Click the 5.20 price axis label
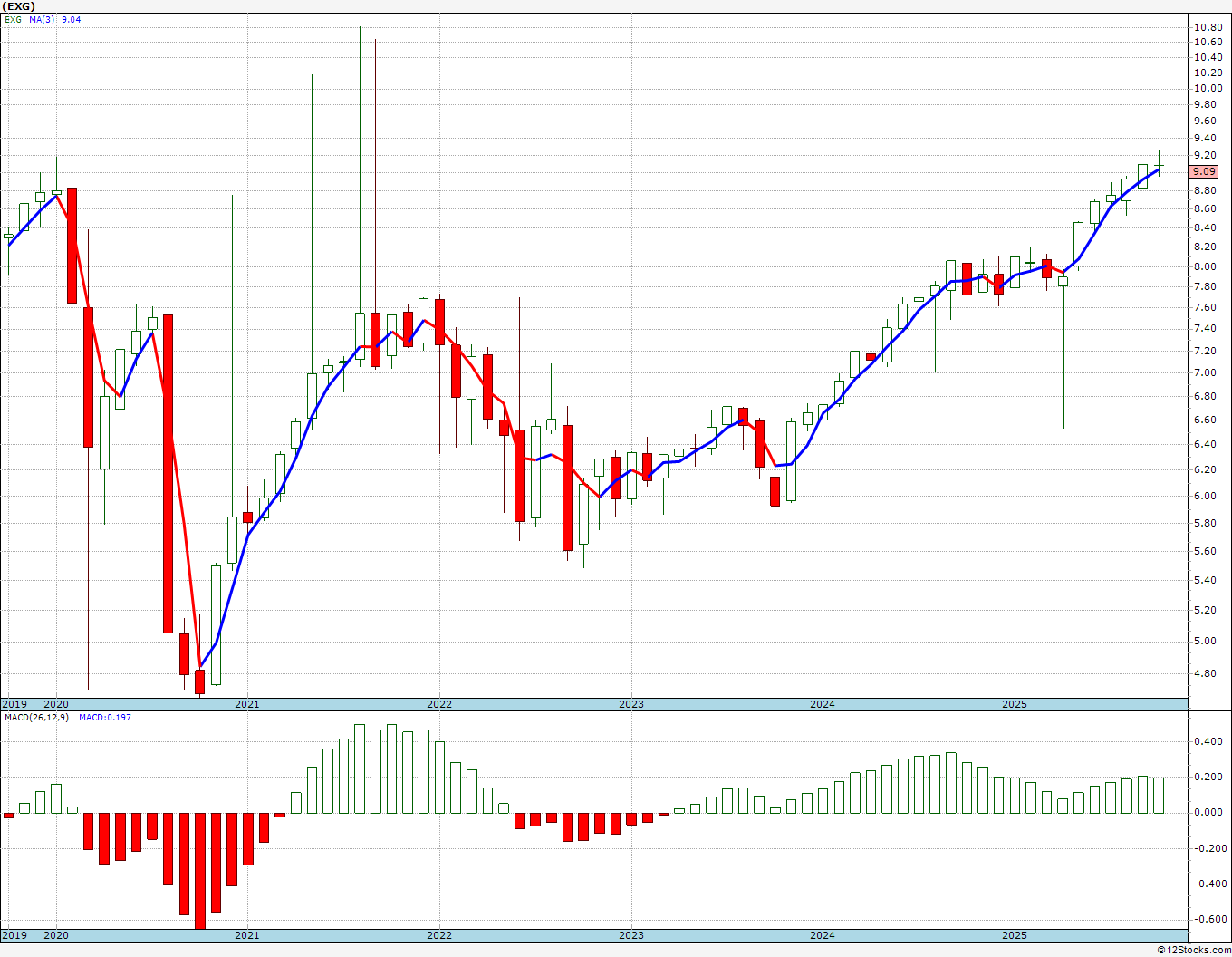 (1205, 610)
